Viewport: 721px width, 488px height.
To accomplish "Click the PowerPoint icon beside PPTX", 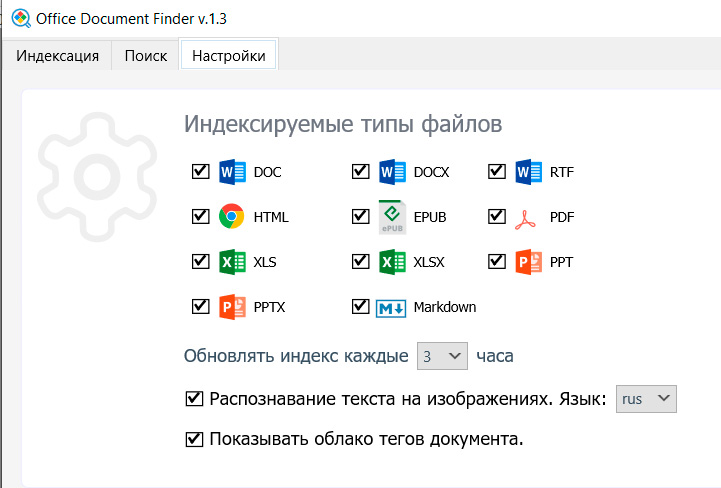I will pos(232,307).
